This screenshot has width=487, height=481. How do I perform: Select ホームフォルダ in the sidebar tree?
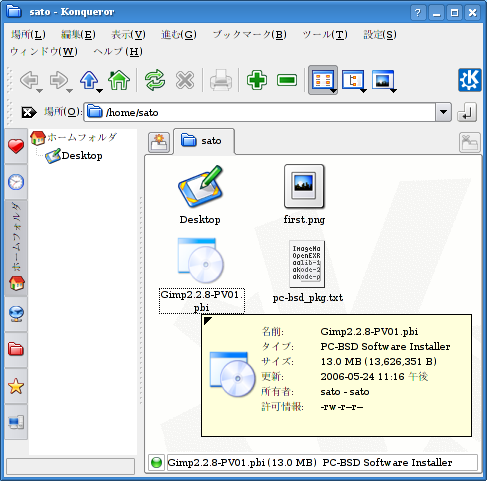(74, 137)
